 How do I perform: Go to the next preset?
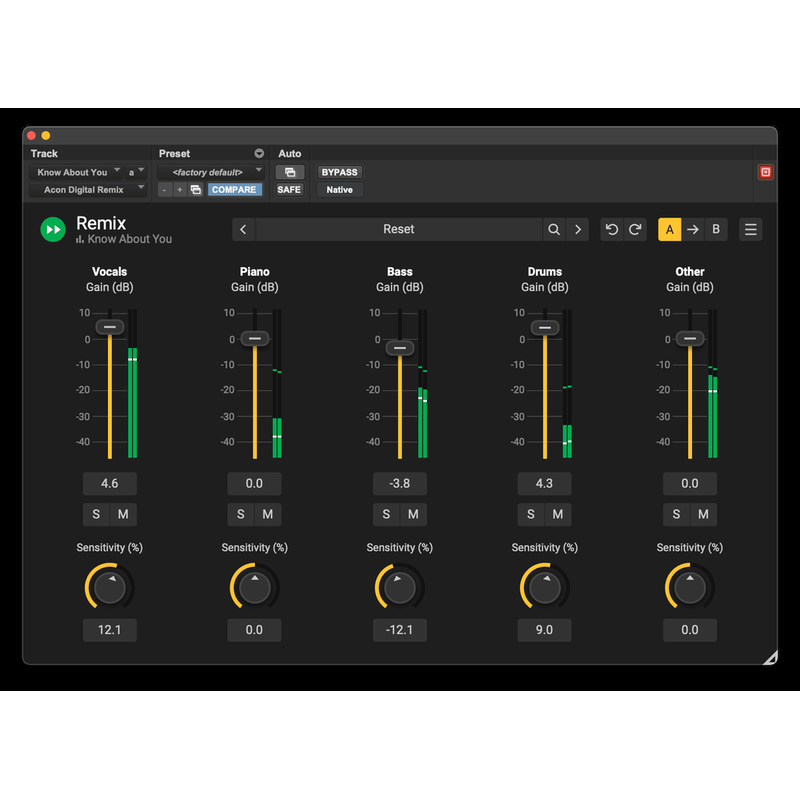(577, 230)
